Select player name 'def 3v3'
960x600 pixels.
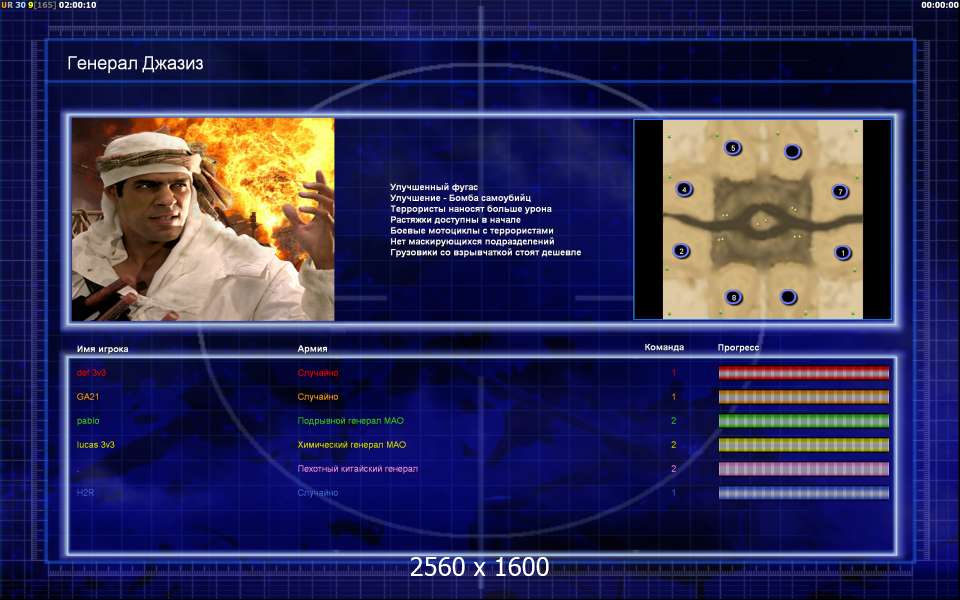coord(91,373)
